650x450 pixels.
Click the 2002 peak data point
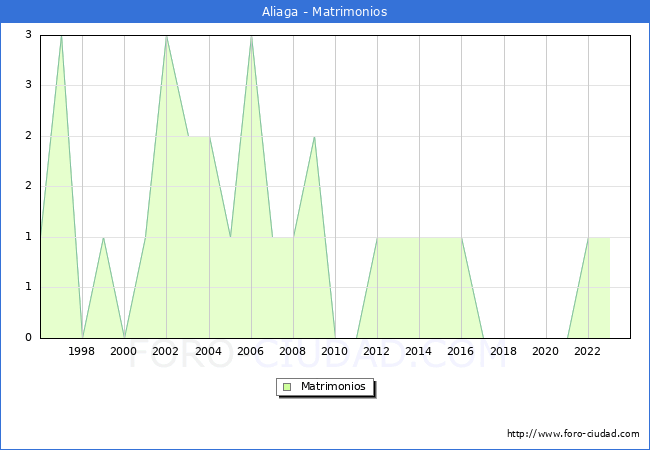166,36
